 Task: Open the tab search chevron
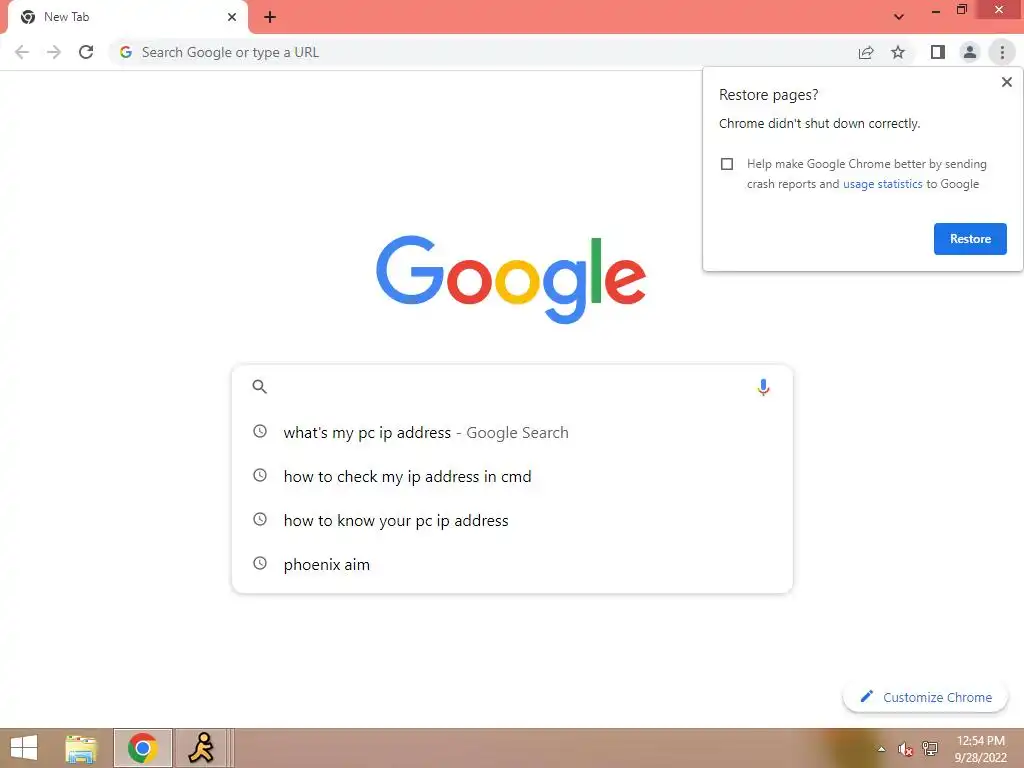pyautogui.click(x=899, y=17)
